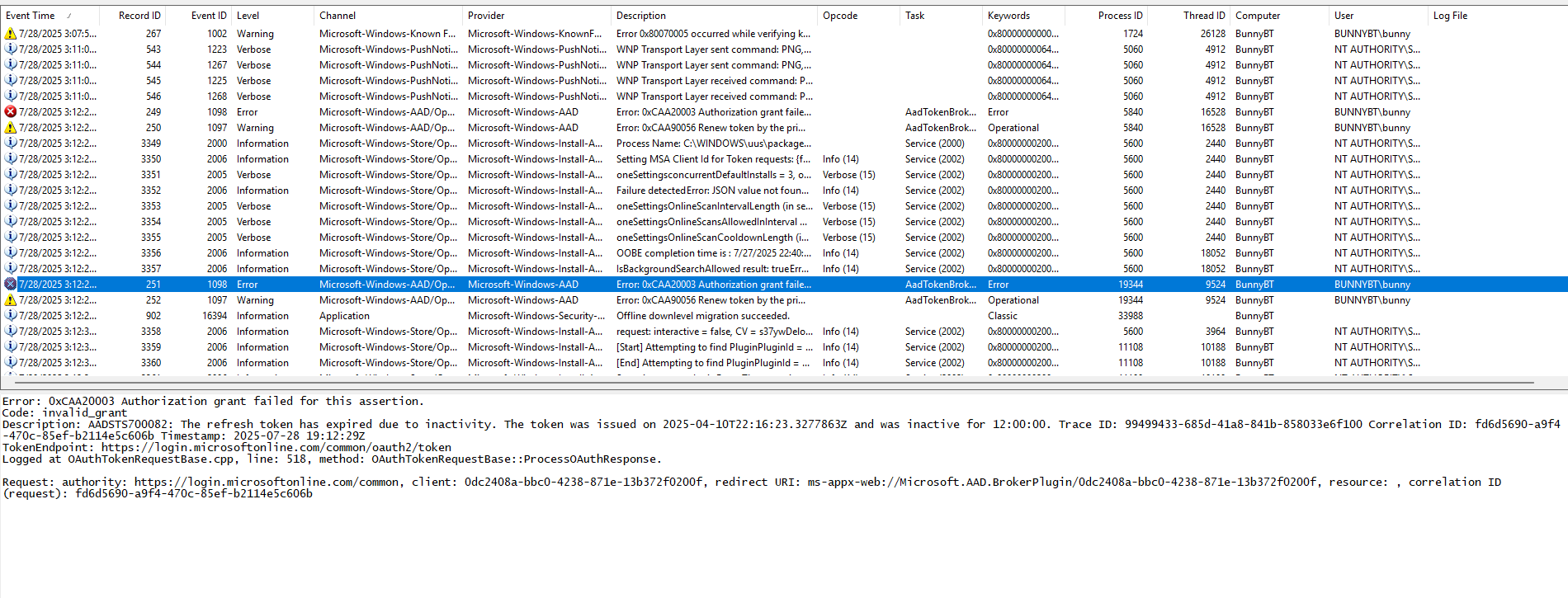The width and height of the screenshot is (1568, 598).
Task: Select 'IsBackgroundSearchAllowed result: trueErr' cell
Action: coord(713,269)
